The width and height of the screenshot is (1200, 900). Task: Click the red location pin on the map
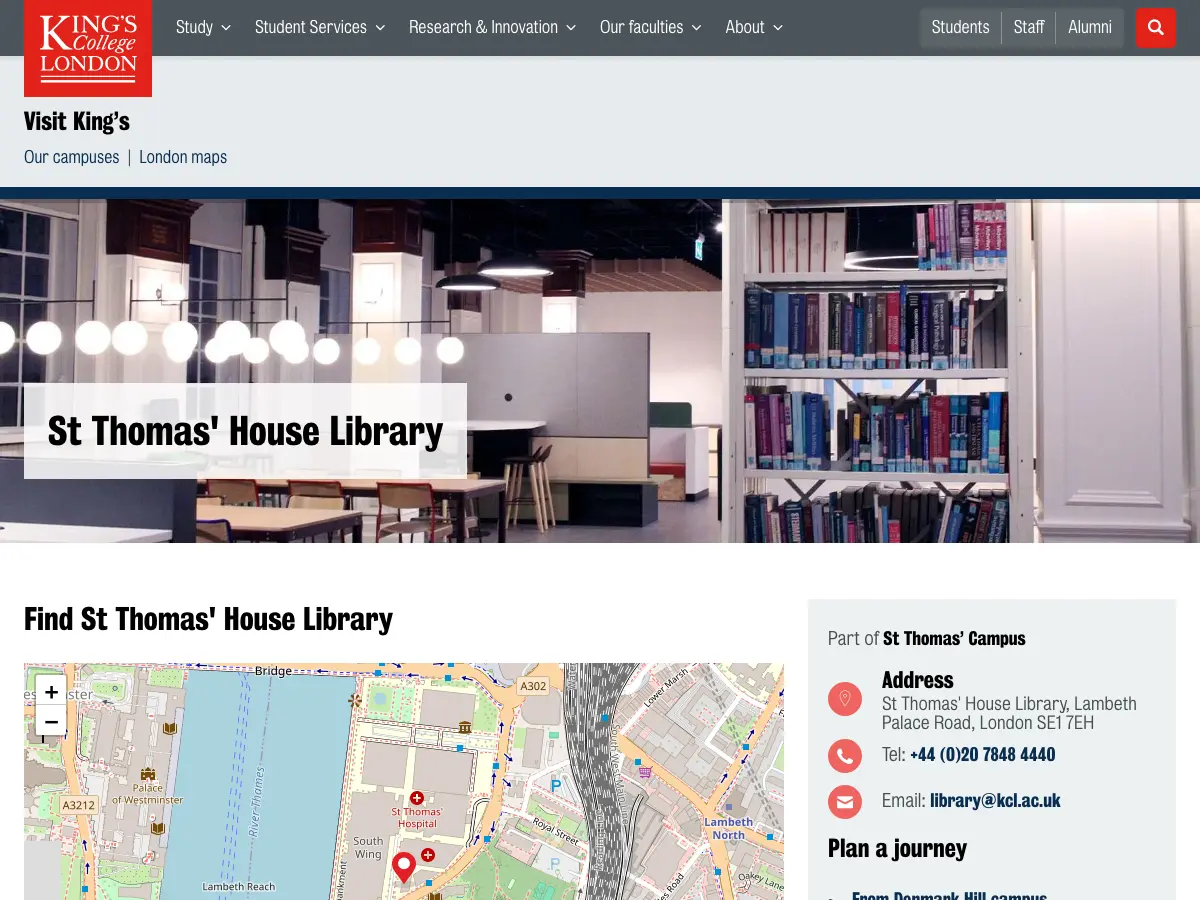(x=404, y=867)
